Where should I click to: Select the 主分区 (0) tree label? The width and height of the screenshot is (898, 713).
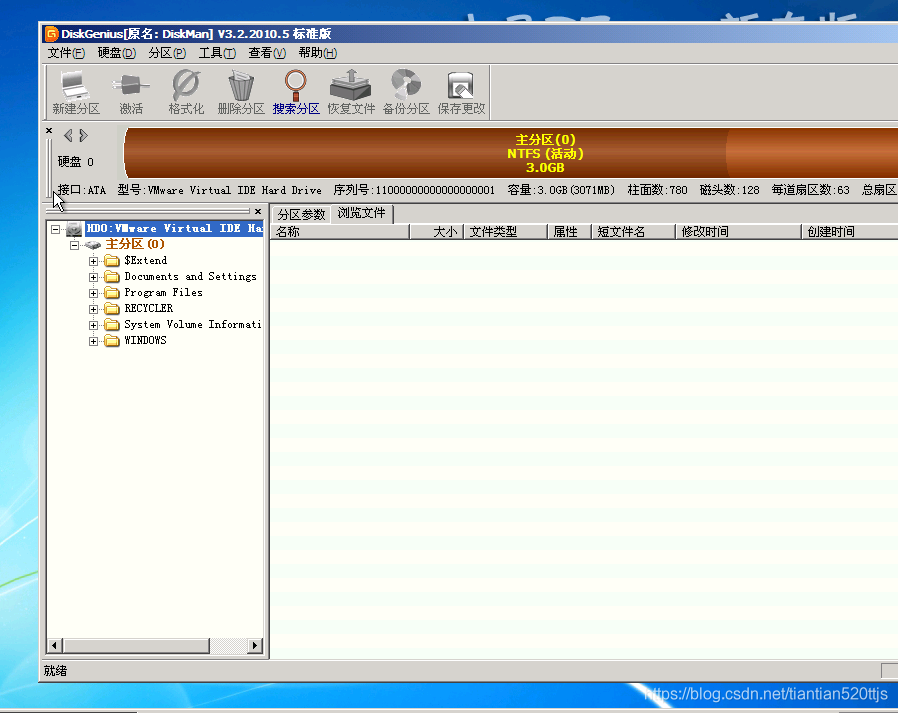click(x=135, y=245)
